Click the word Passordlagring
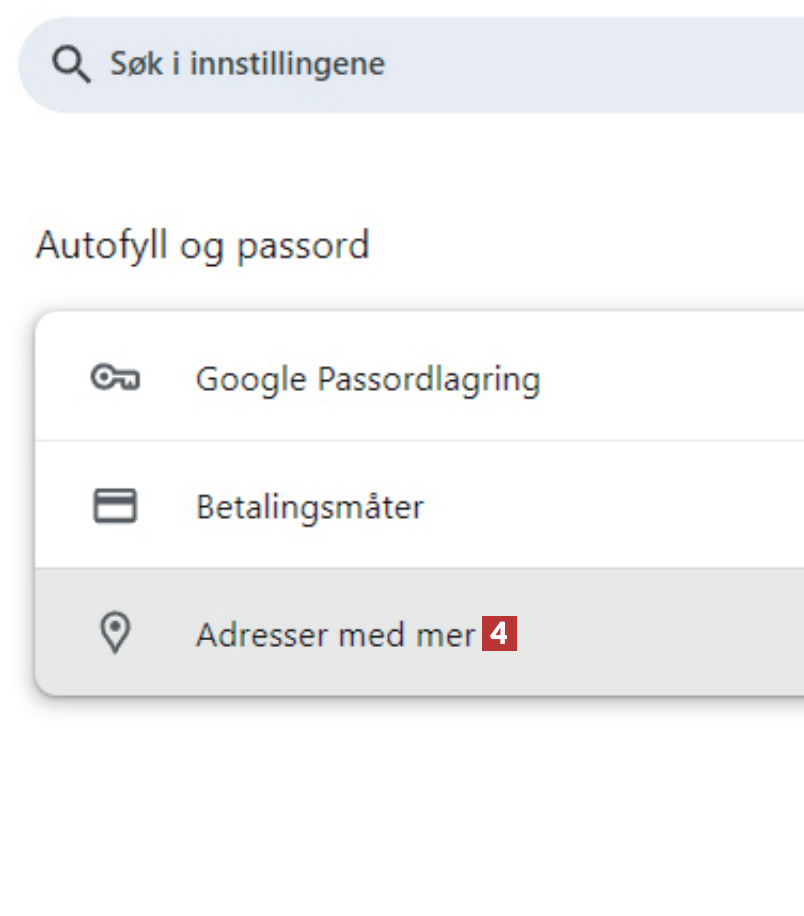 pyautogui.click(x=428, y=379)
